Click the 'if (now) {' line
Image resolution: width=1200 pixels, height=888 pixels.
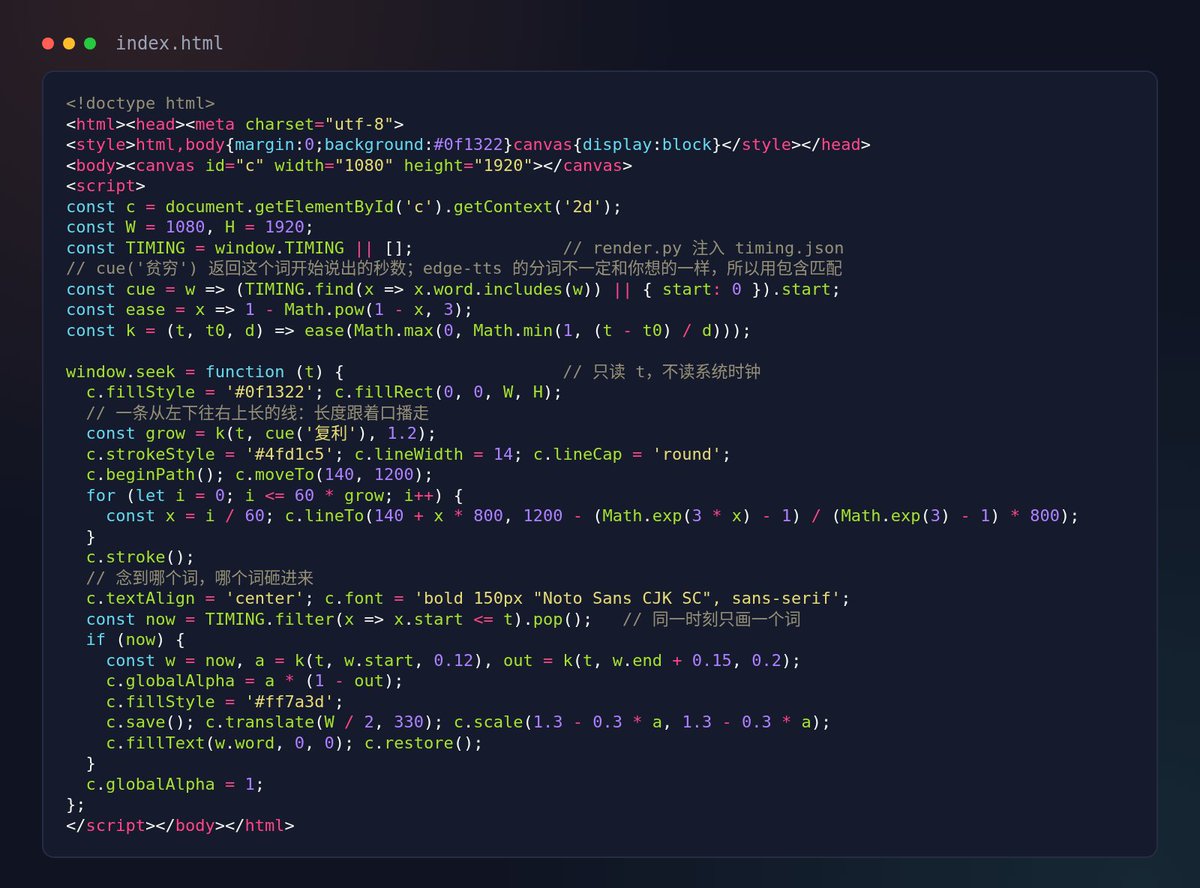(135, 640)
